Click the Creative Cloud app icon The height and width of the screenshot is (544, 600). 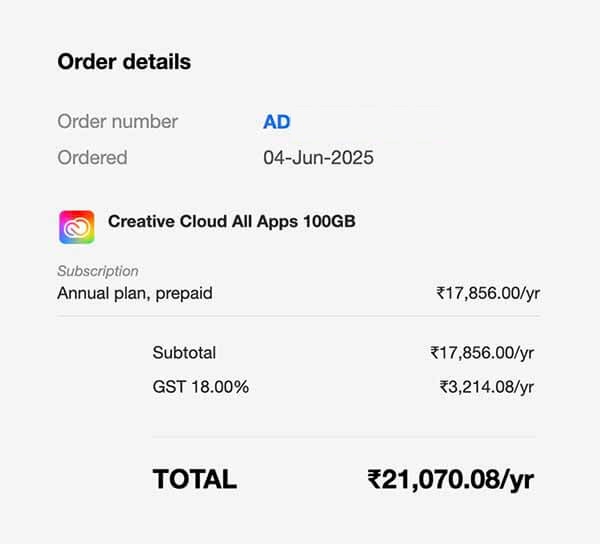tap(77, 227)
